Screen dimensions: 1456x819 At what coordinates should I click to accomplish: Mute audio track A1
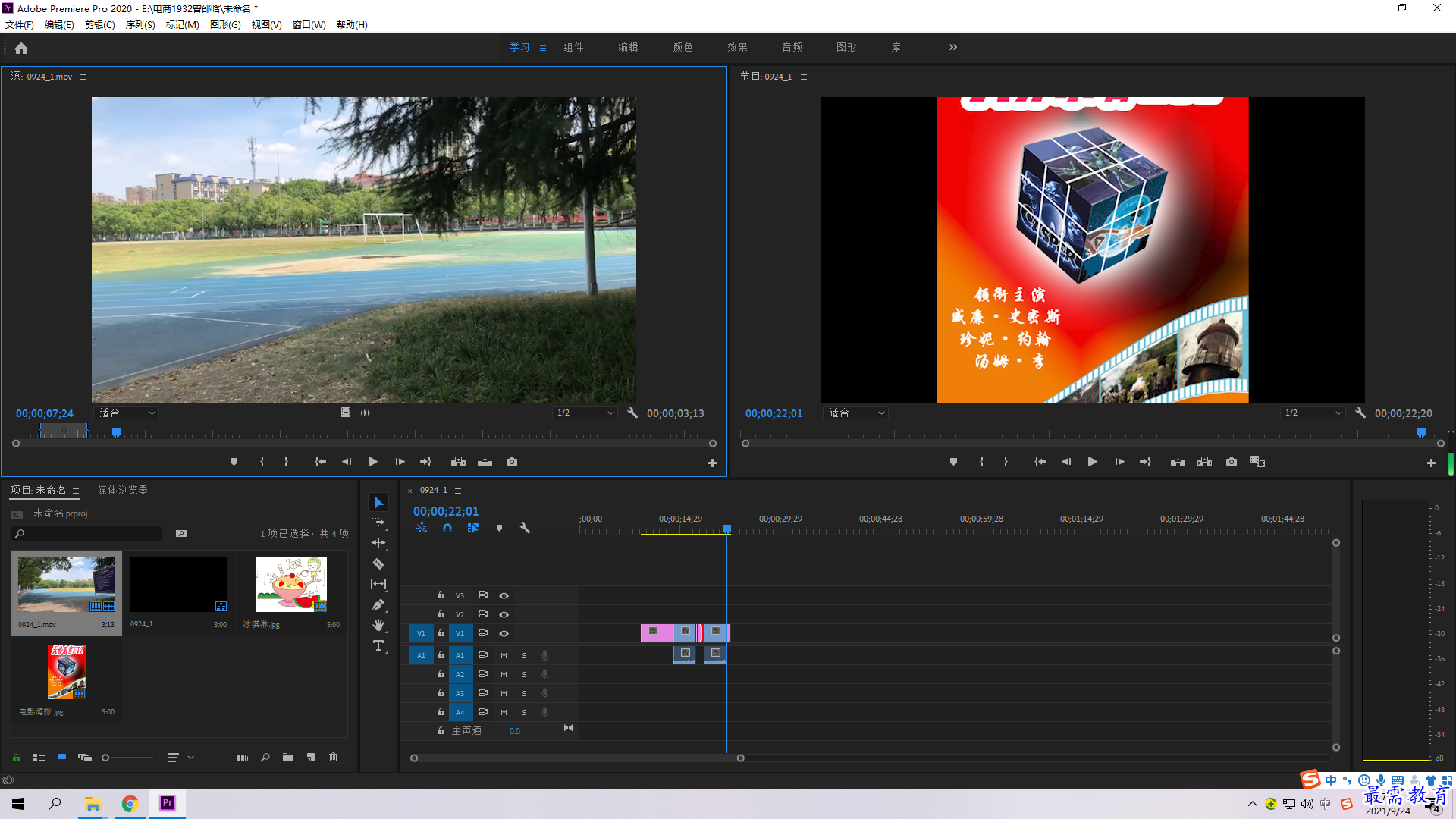point(504,655)
